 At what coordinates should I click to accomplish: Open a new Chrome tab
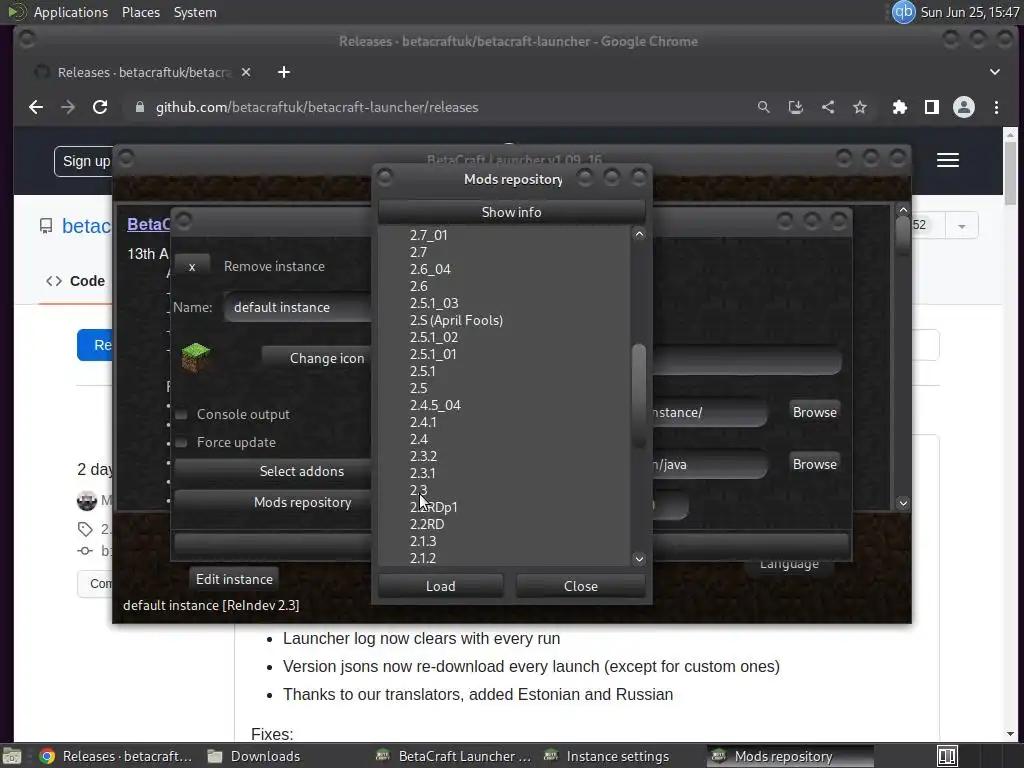tap(283, 72)
